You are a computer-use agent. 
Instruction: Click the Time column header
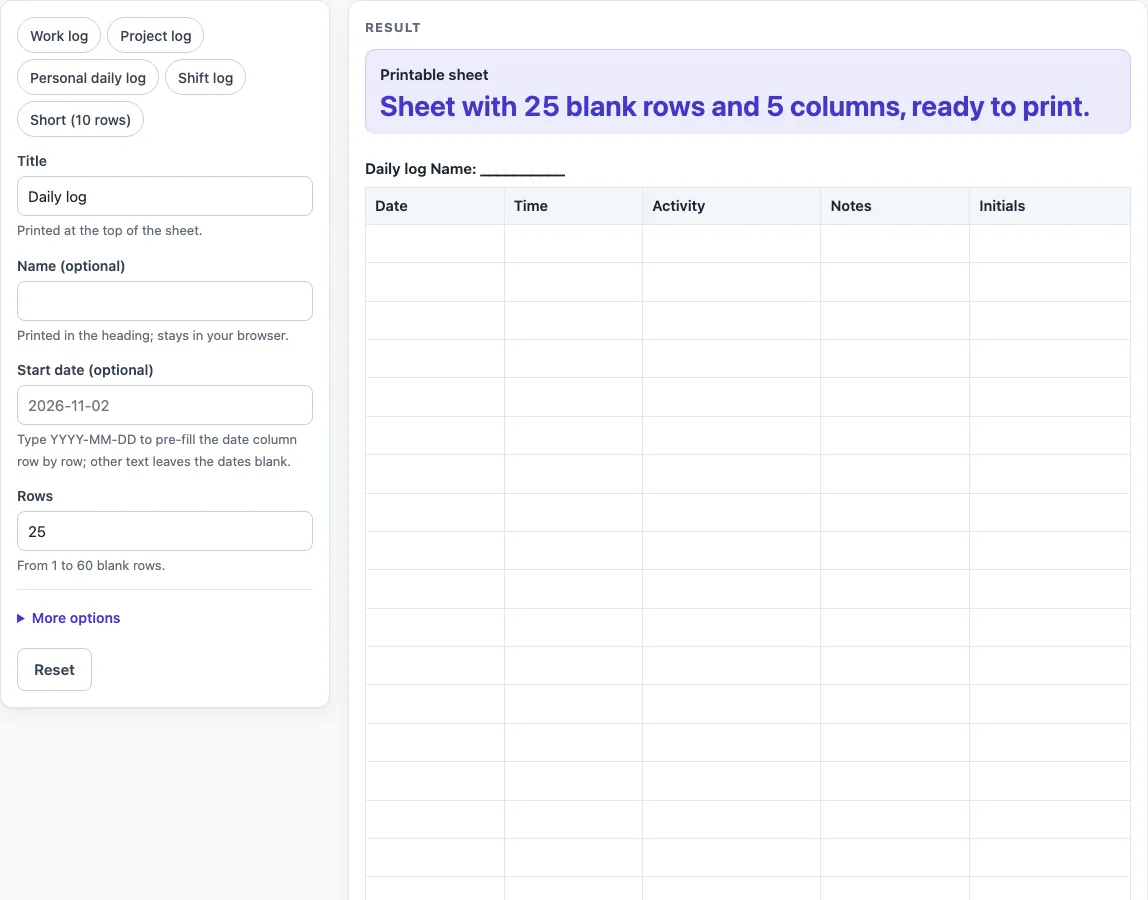(573, 206)
